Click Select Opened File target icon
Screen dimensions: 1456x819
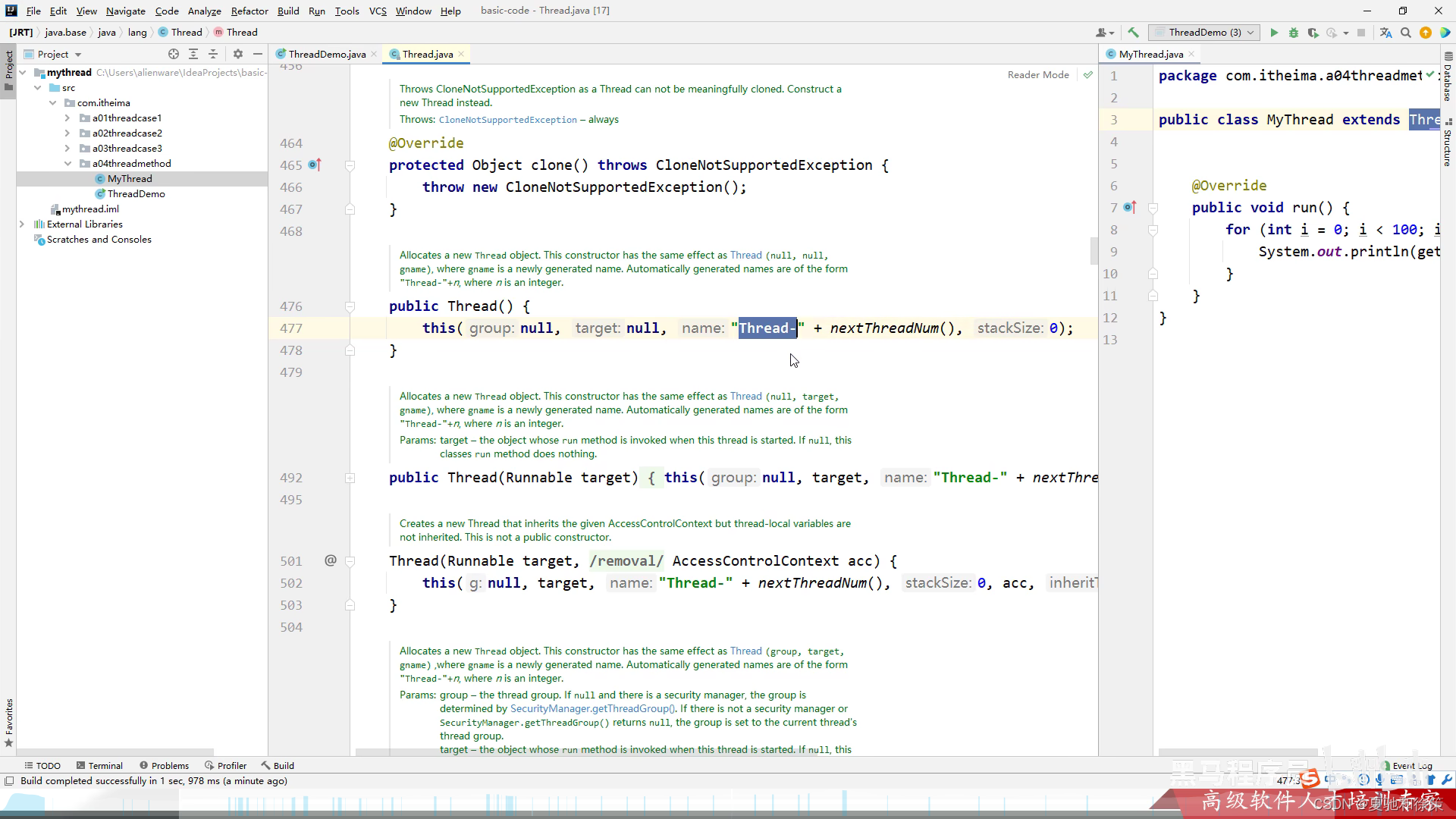(174, 54)
